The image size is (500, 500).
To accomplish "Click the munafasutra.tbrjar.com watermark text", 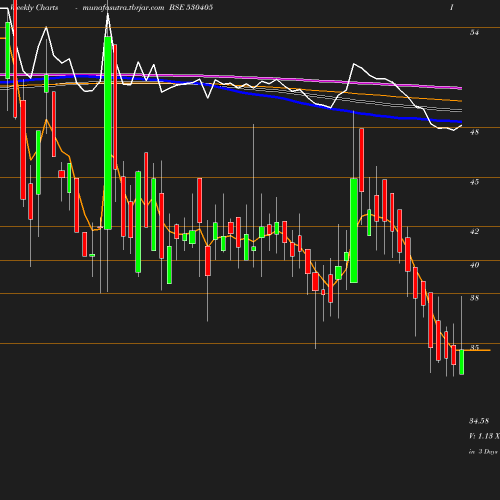I will click(123, 7).
